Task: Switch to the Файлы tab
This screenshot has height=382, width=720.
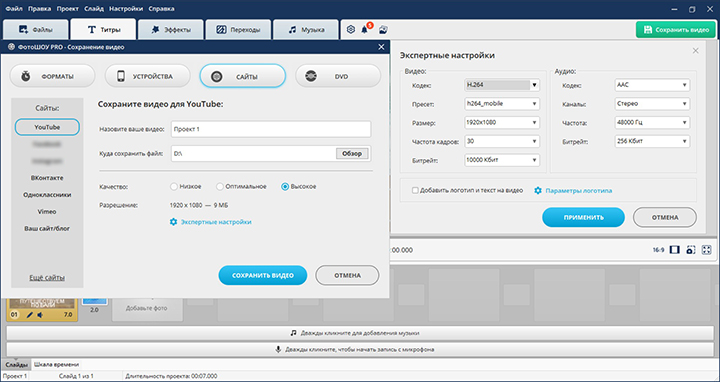Action: pyautogui.click(x=36, y=30)
